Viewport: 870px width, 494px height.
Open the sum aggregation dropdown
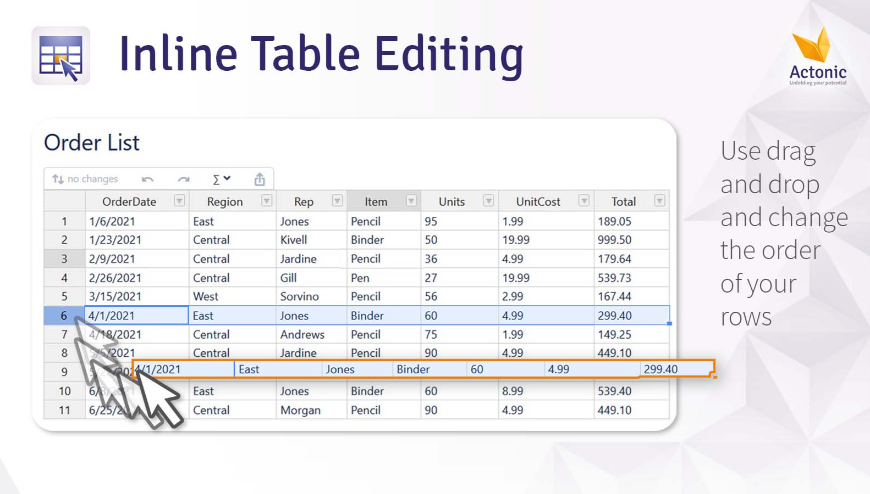[221, 179]
